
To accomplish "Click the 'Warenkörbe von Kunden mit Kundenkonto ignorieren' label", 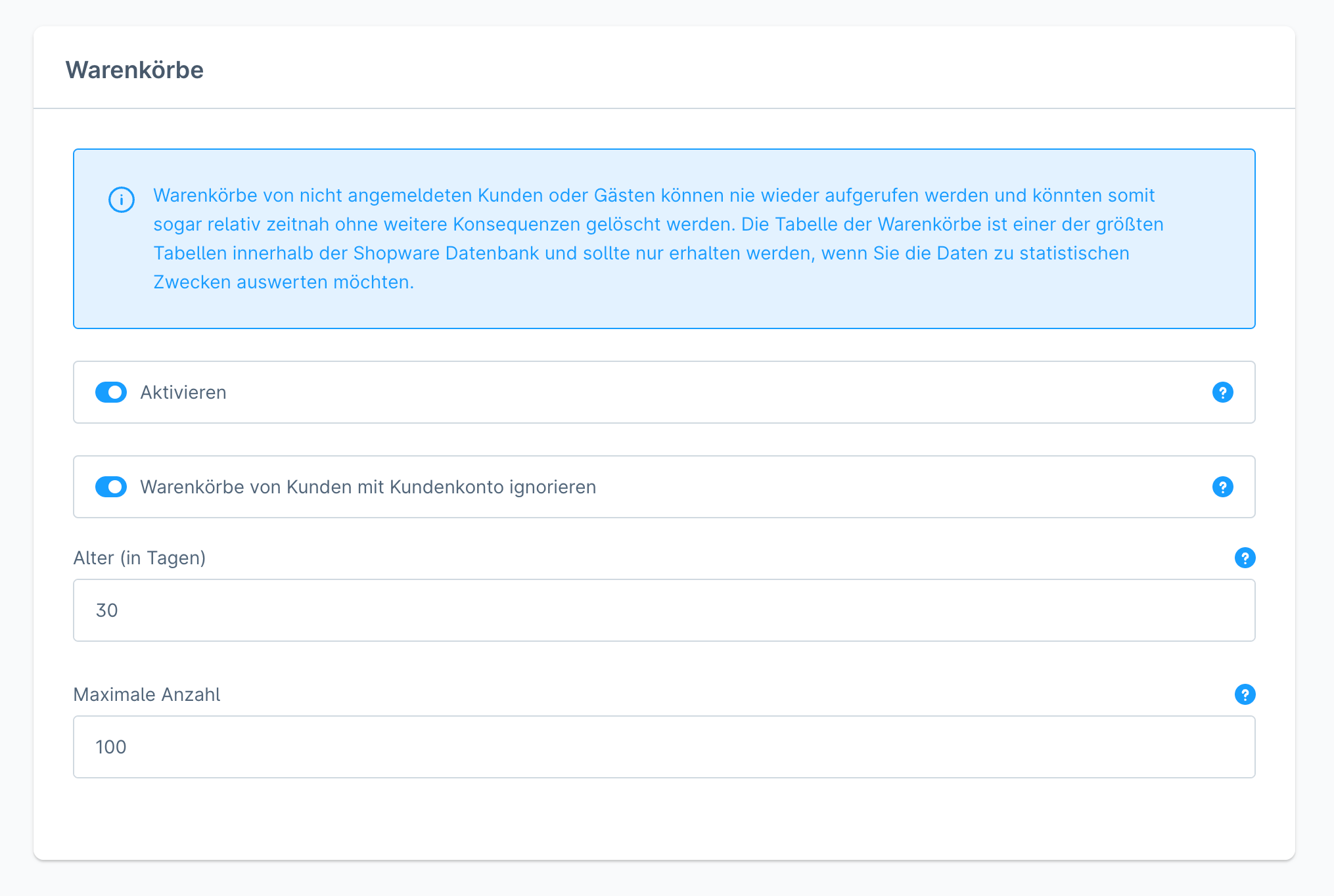I will (x=368, y=487).
